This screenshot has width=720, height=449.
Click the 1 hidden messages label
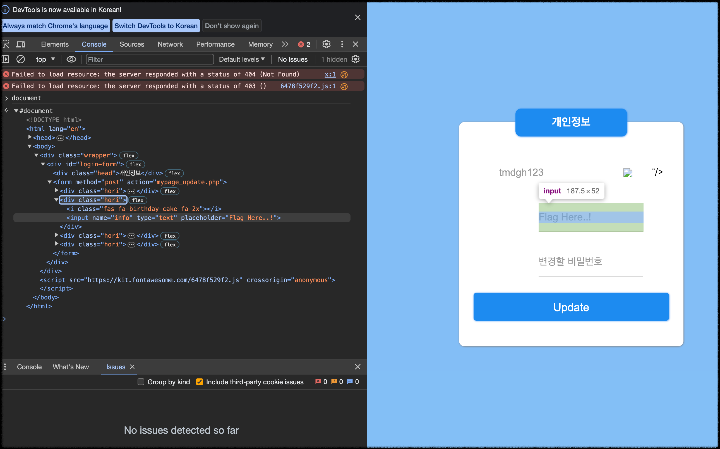(x=334, y=59)
